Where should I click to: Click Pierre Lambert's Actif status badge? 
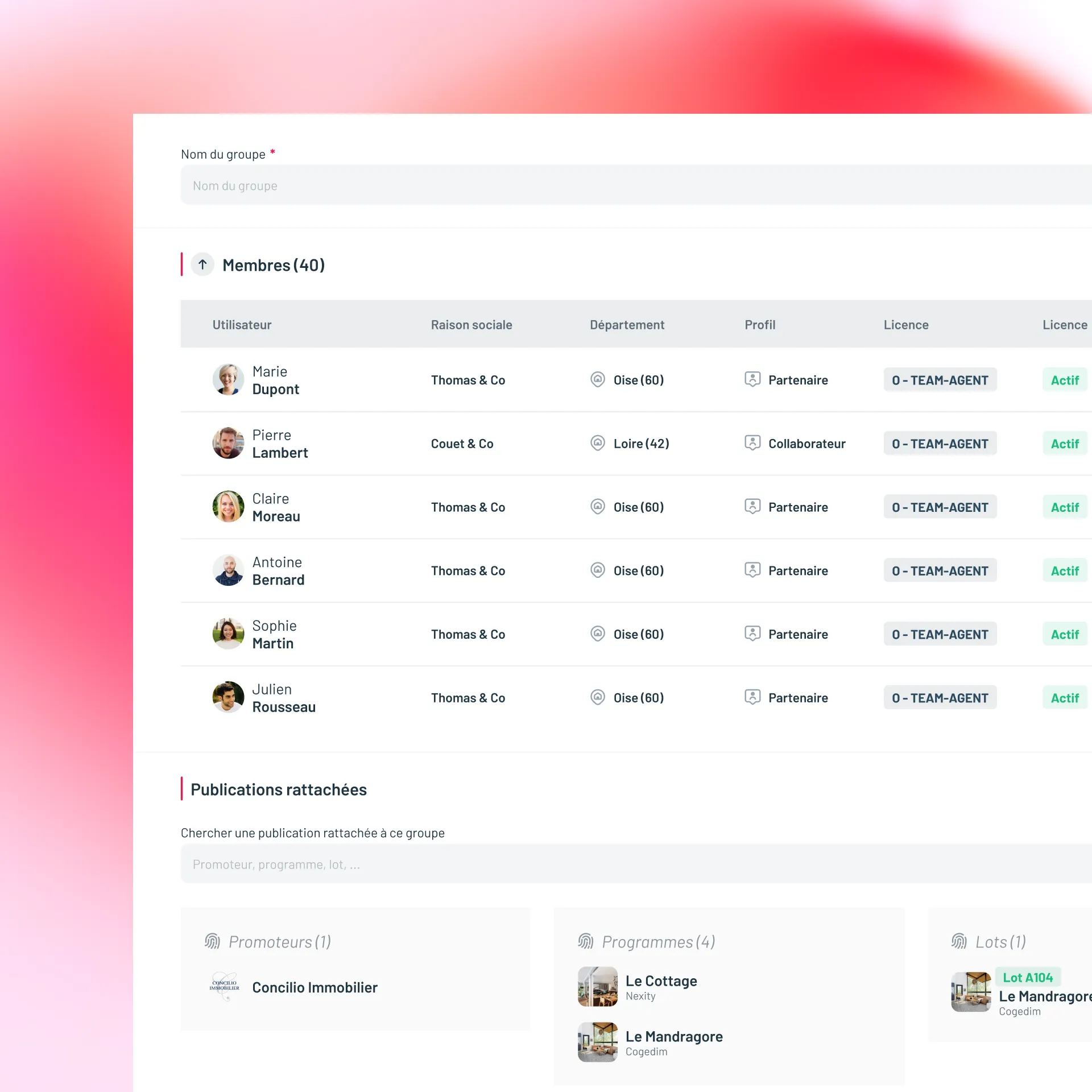click(1065, 444)
